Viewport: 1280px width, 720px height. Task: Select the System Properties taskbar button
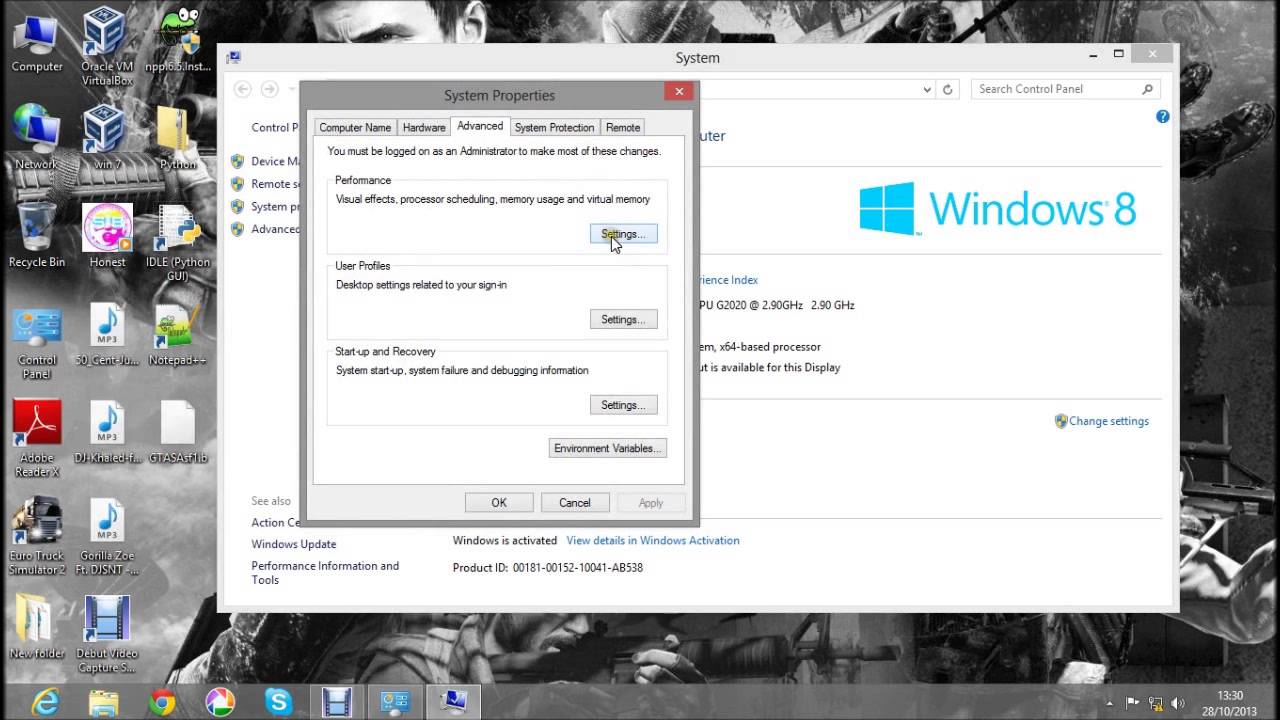(453, 701)
